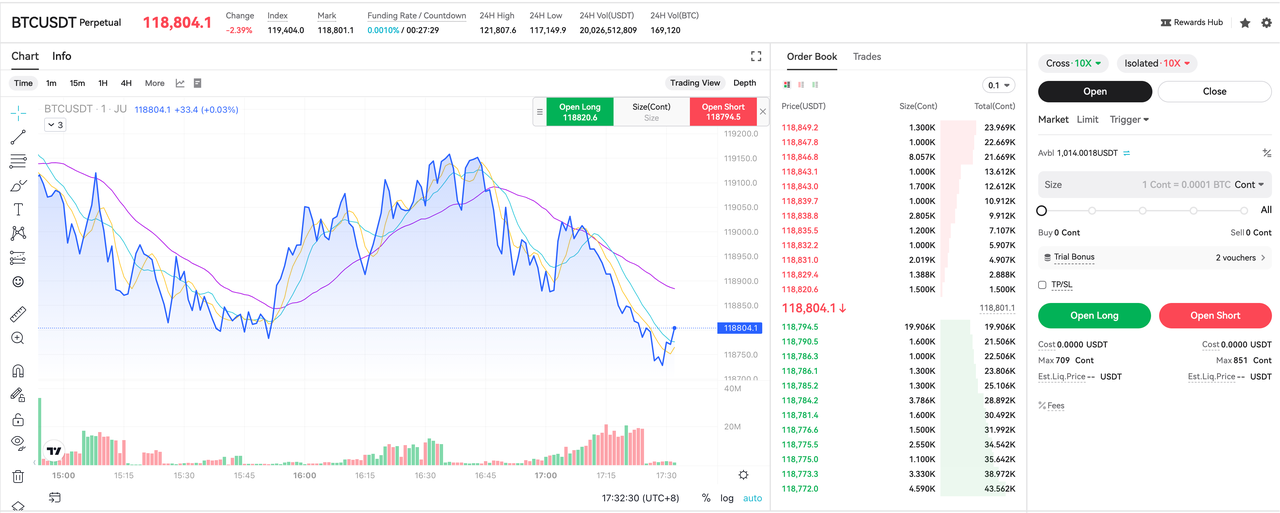Switch chart to Depth view
The image size is (1280, 513).
[x=745, y=83]
